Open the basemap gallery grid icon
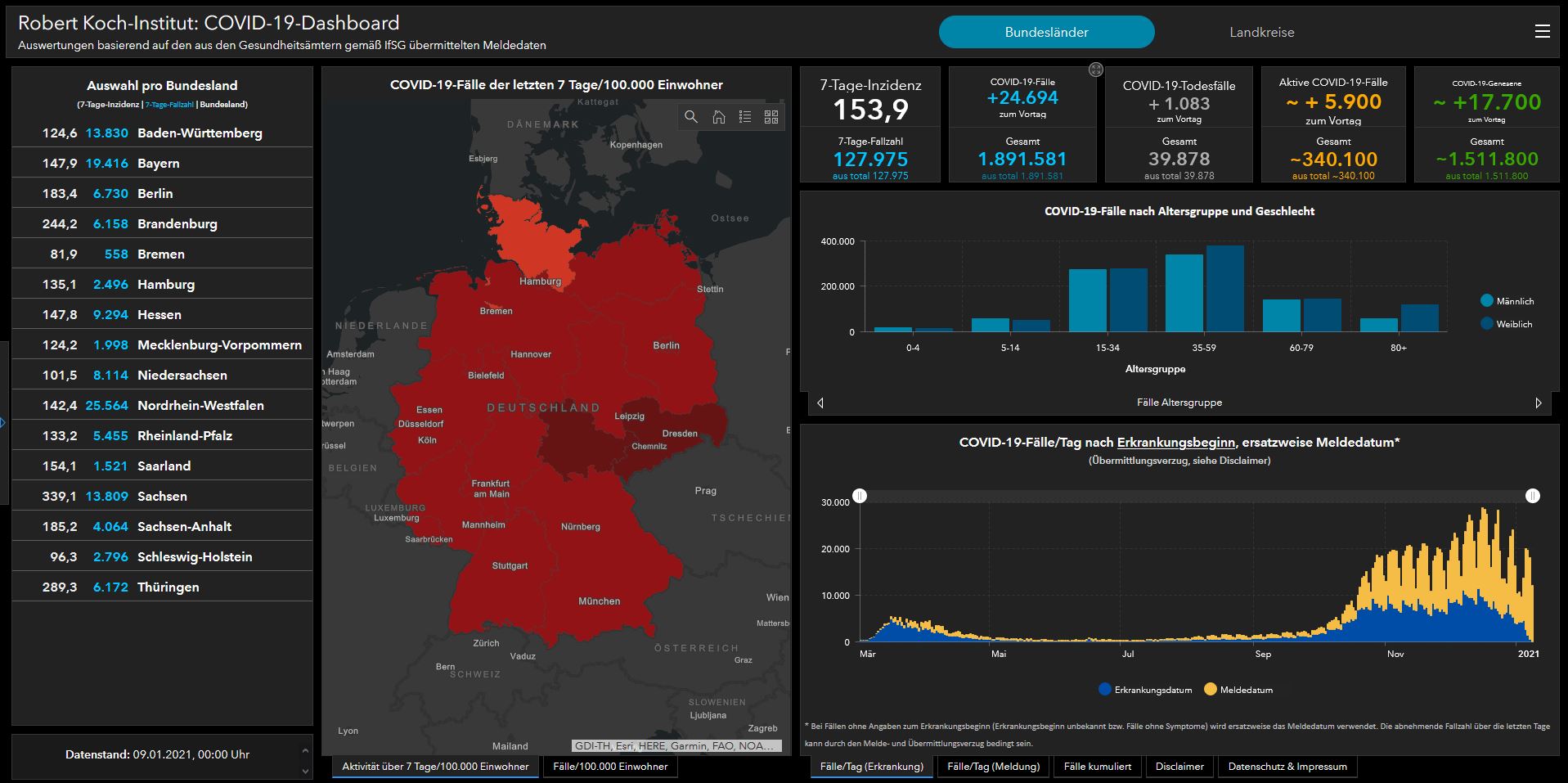 click(x=771, y=117)
